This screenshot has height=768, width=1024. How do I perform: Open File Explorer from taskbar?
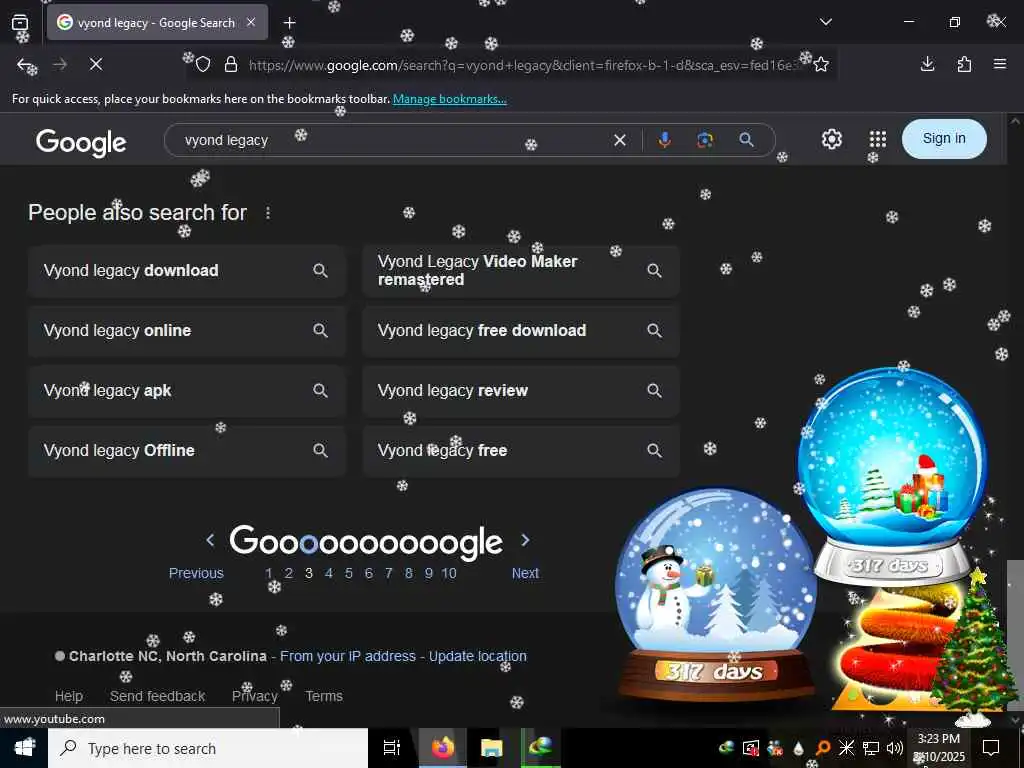coord(491,748)
